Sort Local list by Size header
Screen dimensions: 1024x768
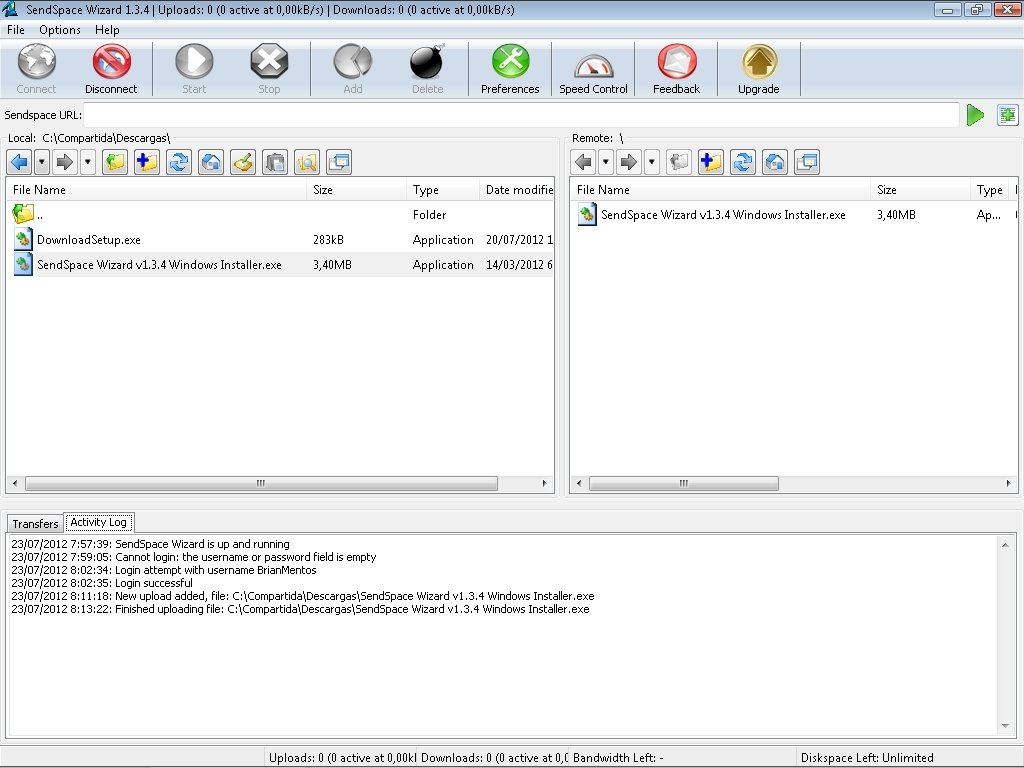pos(356,189)
